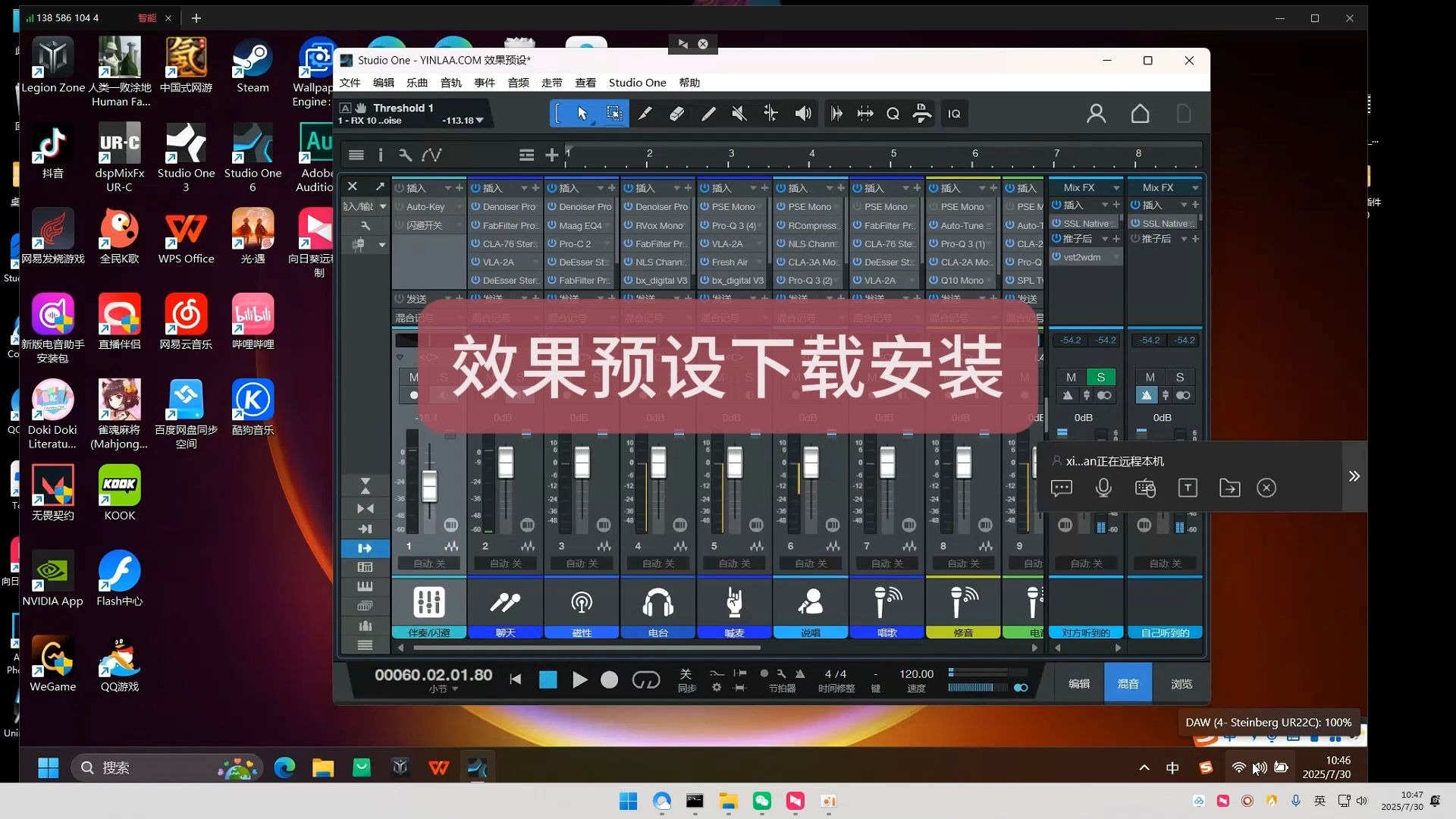The image size is (1456, 819).
Task: Switch to the 编辑 view button at bottom right
Action: pos(1079,683)
